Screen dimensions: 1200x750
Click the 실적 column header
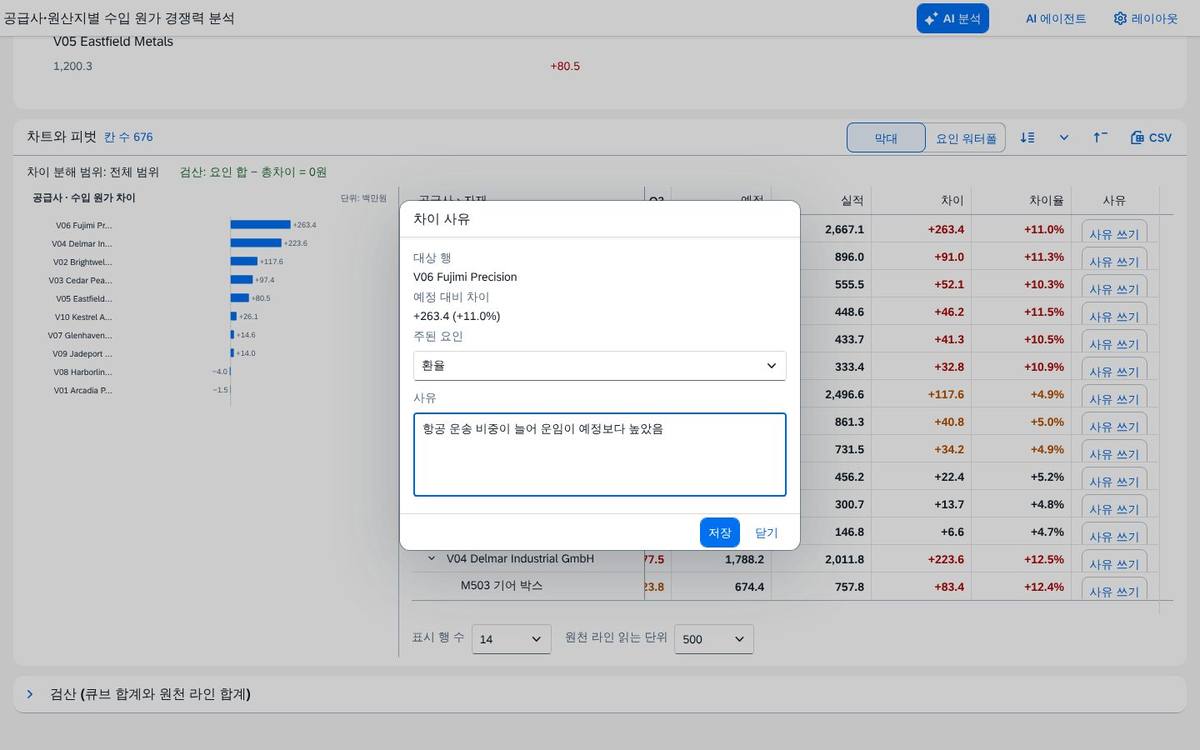click(852, 201)
